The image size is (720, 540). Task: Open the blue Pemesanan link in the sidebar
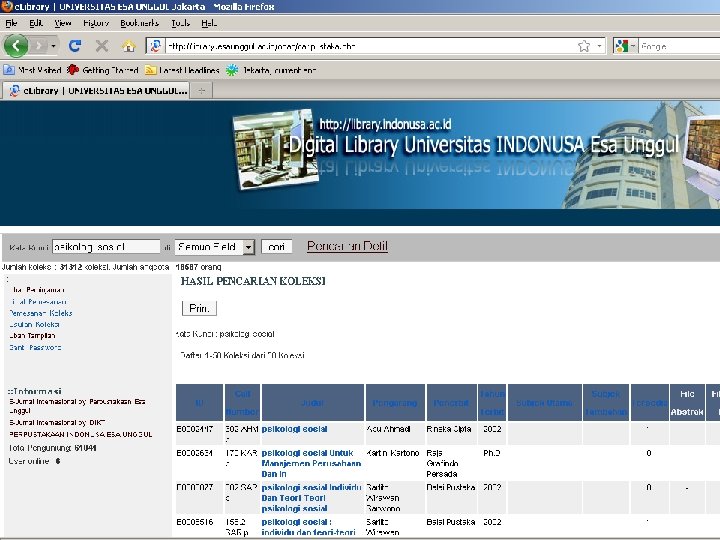click(x=39, y=302)
